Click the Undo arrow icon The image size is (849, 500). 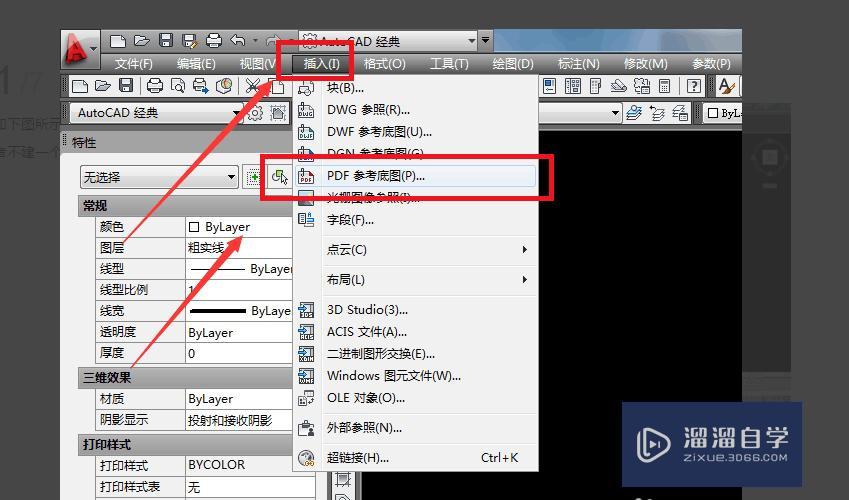point(238,41)
